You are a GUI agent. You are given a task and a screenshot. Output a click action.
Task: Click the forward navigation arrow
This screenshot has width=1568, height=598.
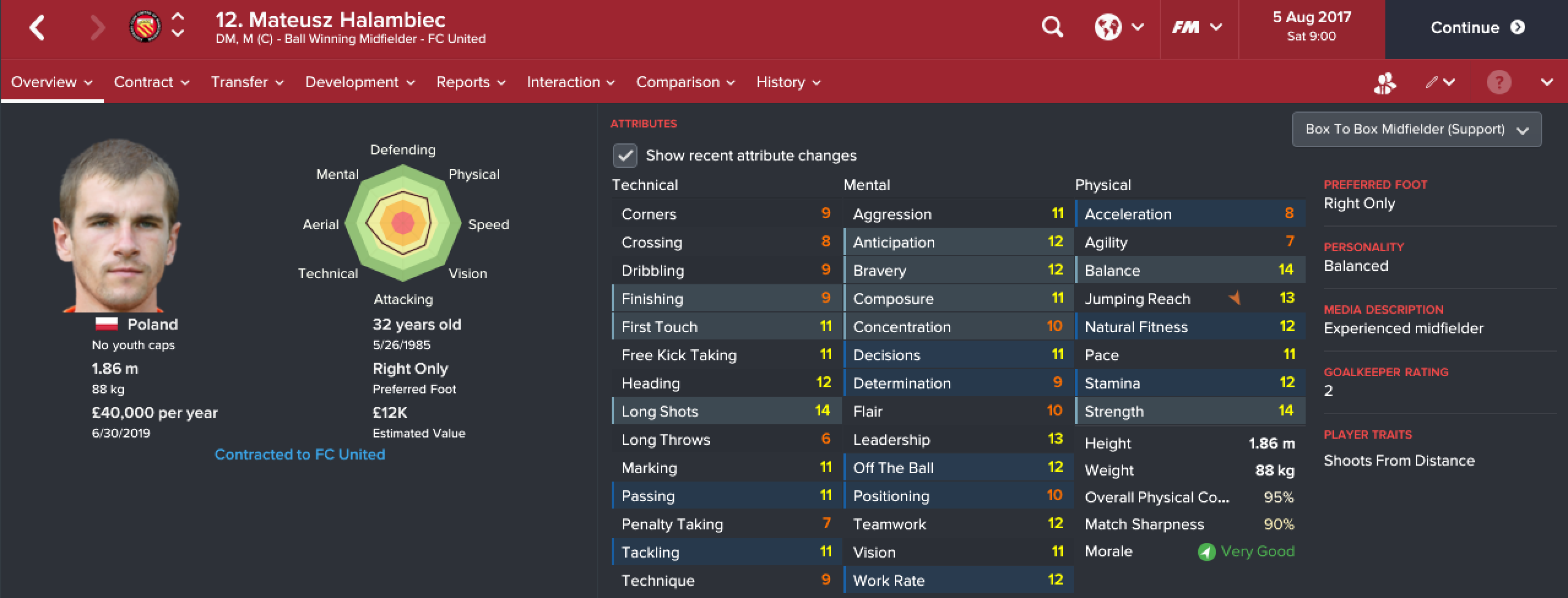pos(97,28)
